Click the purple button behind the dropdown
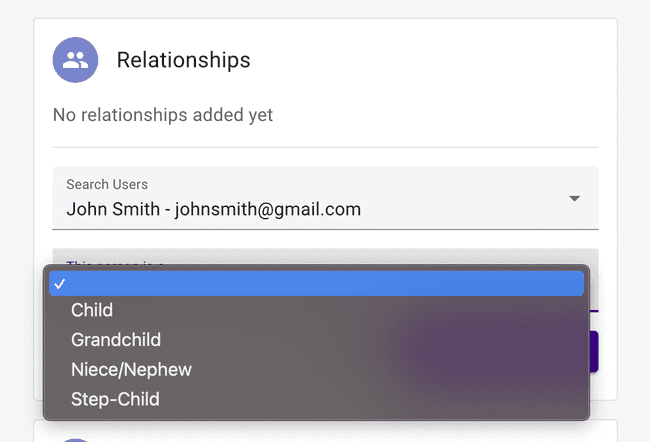The image size is (650, 442). point(593,352)
